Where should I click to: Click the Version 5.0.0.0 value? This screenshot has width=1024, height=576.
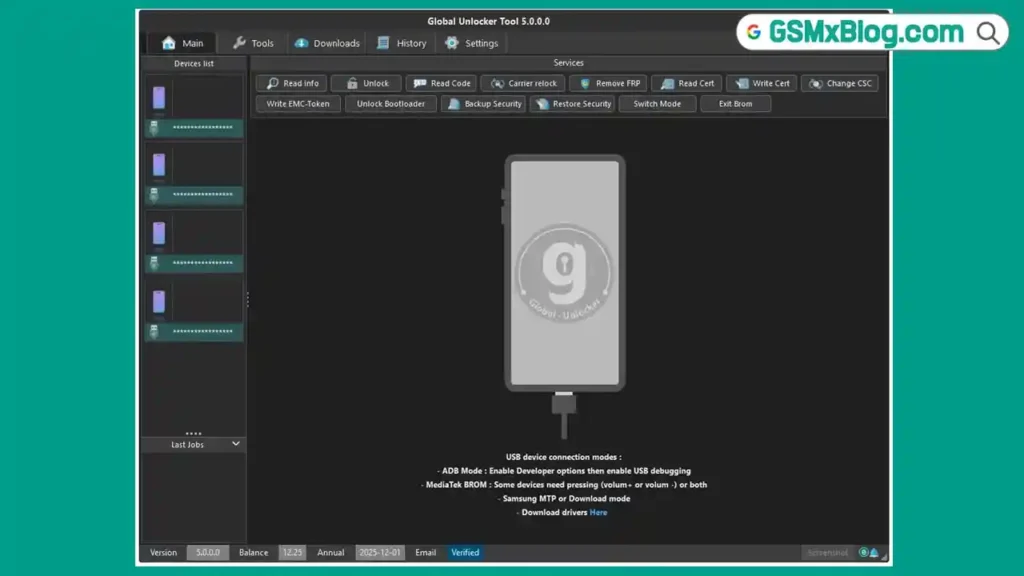[x=208, y=552]
